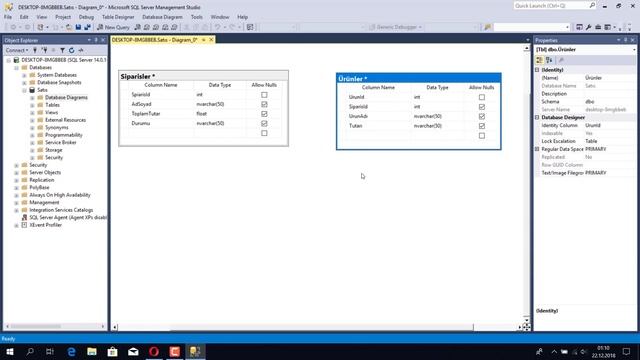Toggle Allow Nulls for UrunAdı column

coord(482,116)
